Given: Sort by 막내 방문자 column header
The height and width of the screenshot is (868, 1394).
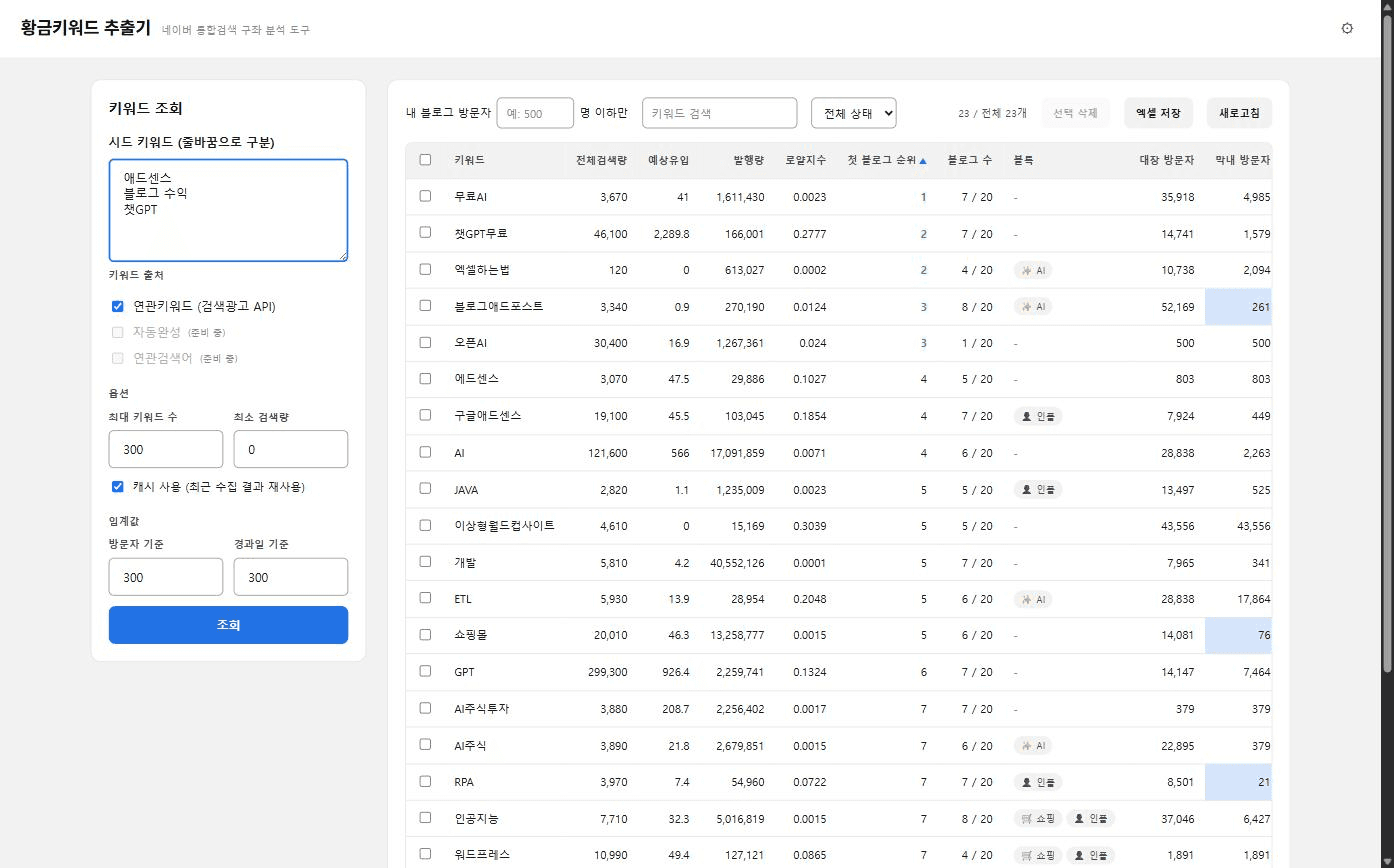Looking at the screenshot, I should pos(1243,160).
